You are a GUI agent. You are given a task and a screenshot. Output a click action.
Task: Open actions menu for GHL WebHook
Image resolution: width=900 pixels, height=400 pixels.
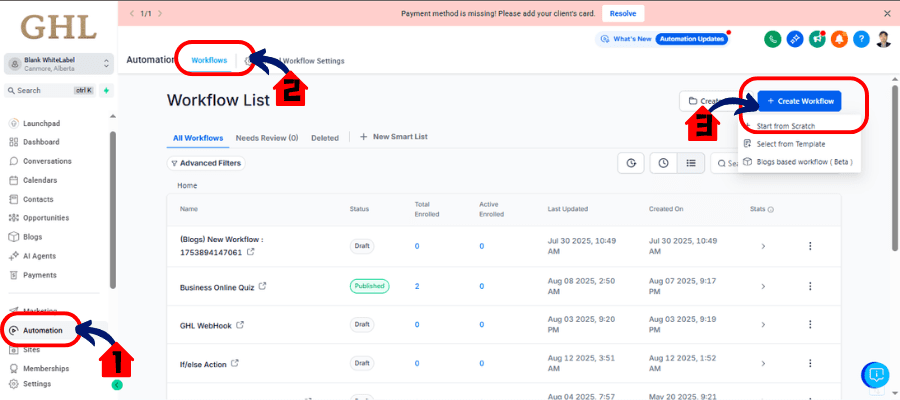pos(810,325)
